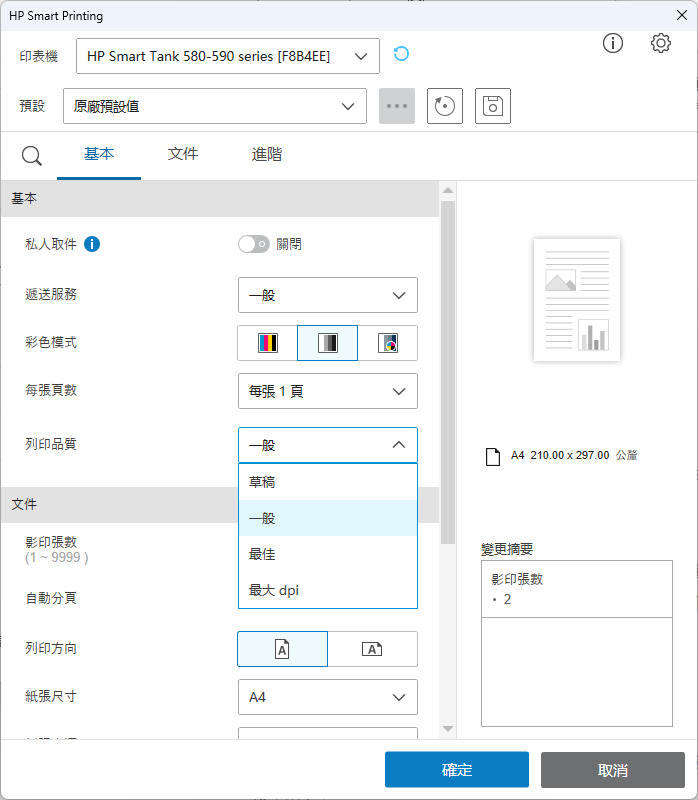Close the HP Smart Printing window
The image size is (698, 800).
coord(682,15)
